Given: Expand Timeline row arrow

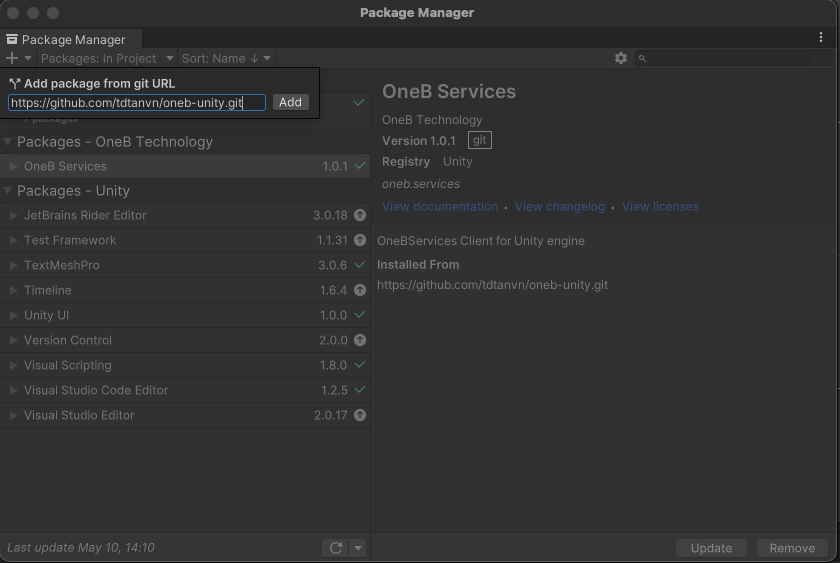Looking at the screenshot, I should [x=13, y=290].
